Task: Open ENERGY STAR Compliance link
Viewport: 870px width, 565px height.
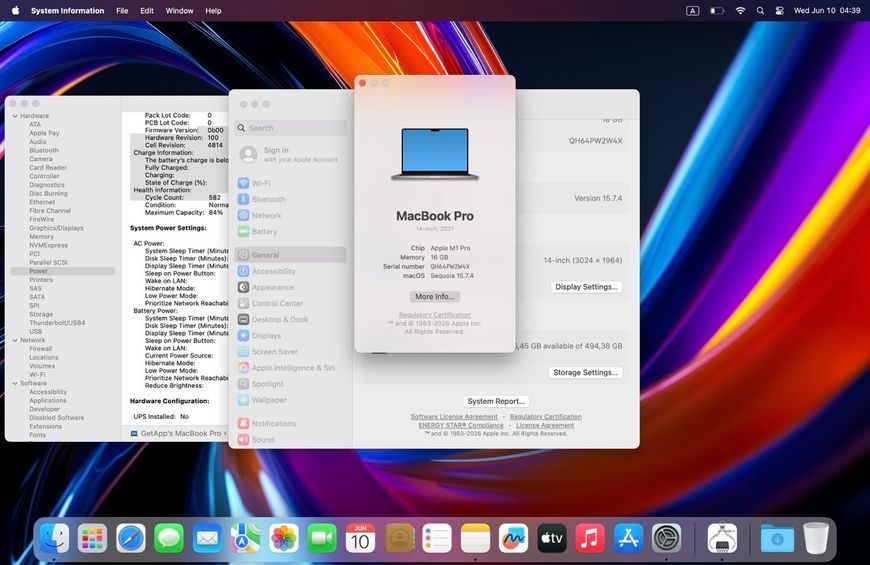Action: coord(461,425)
